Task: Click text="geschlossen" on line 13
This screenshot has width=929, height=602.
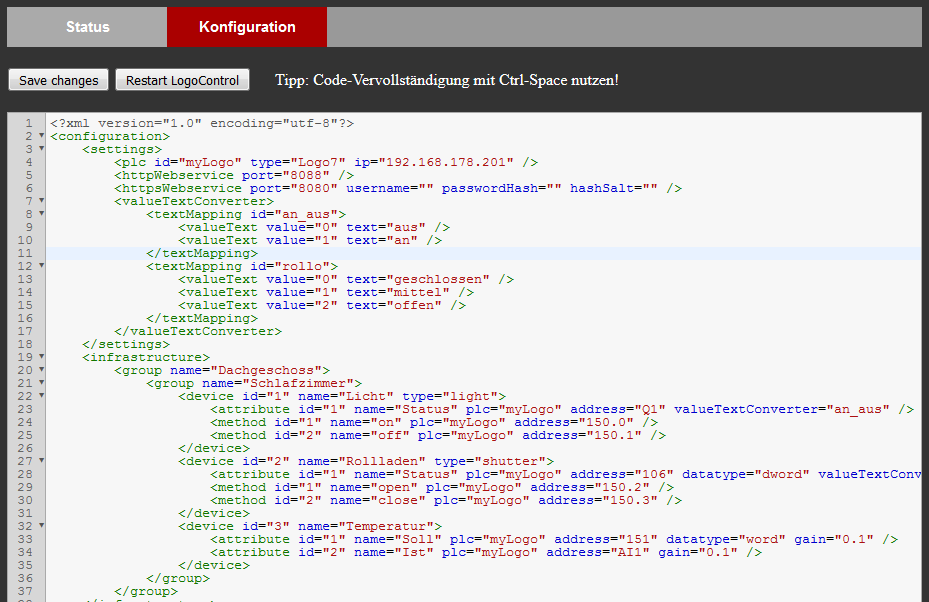Action: [418, 280]
